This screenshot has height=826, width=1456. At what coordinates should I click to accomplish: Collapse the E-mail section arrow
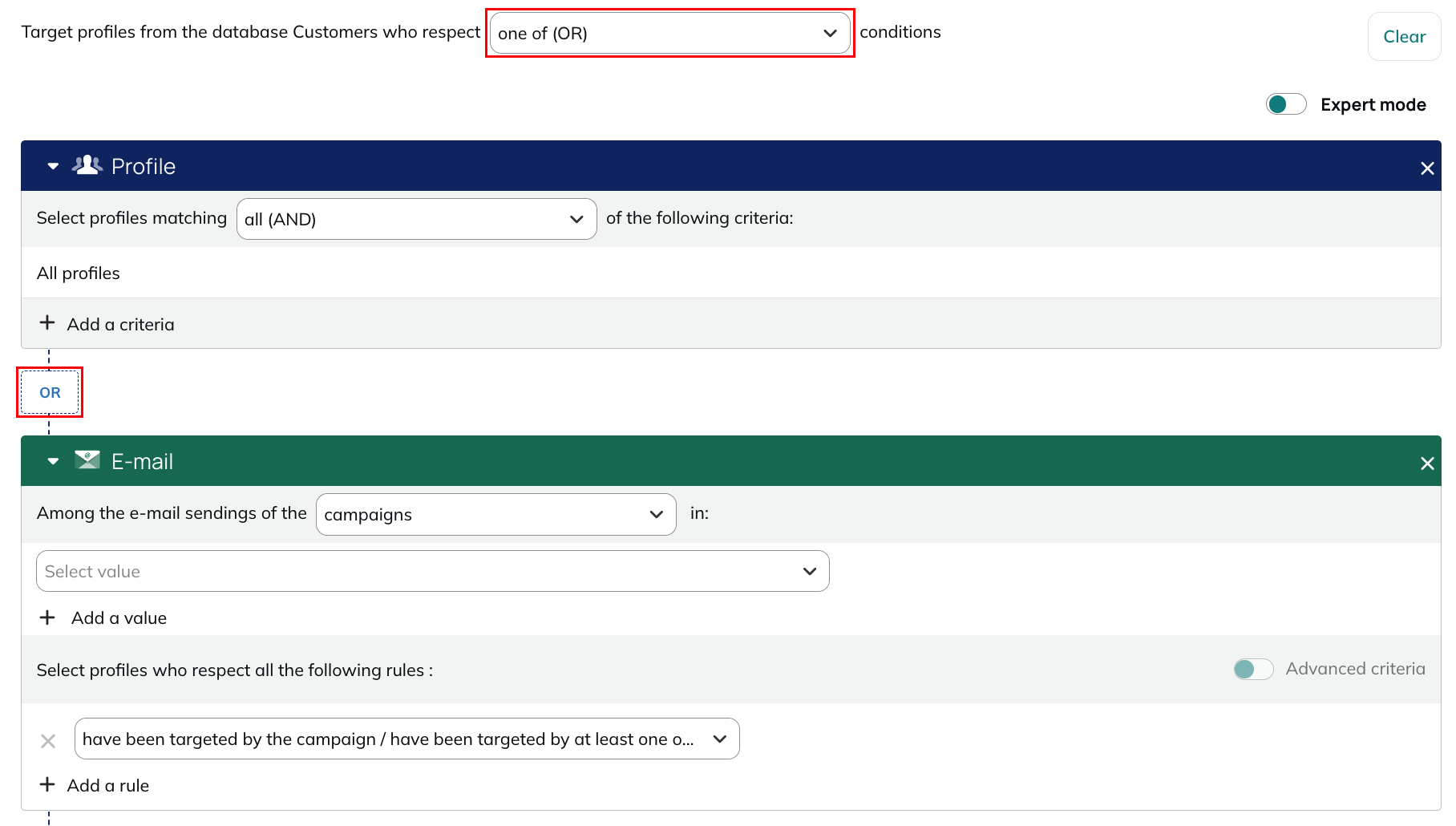[53, 461]
